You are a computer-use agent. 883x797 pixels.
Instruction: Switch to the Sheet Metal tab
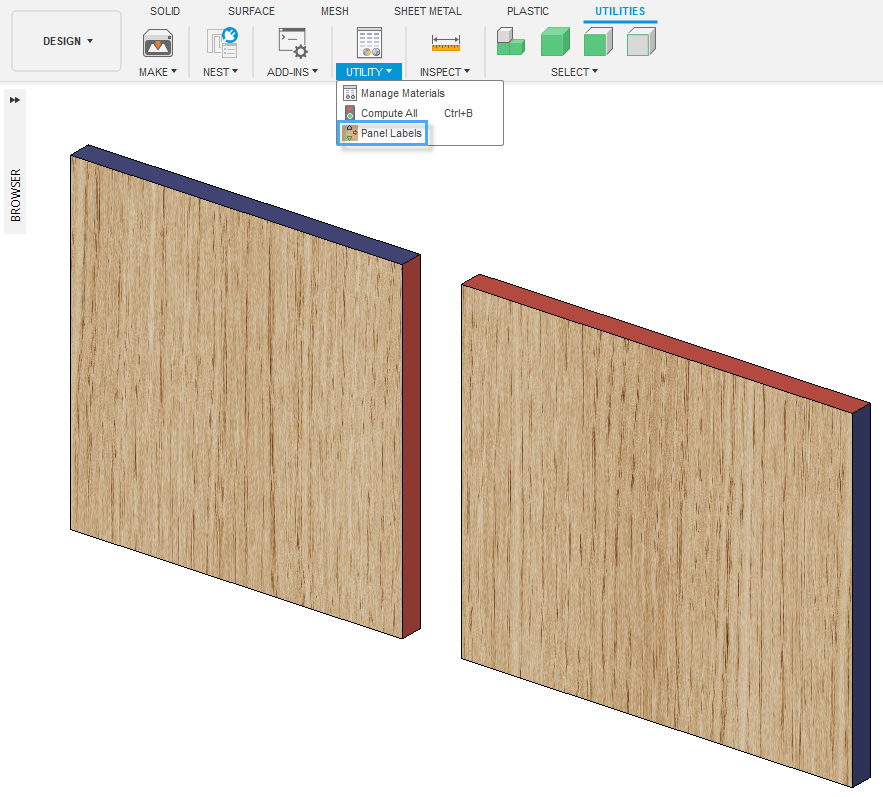pos(427,11)
